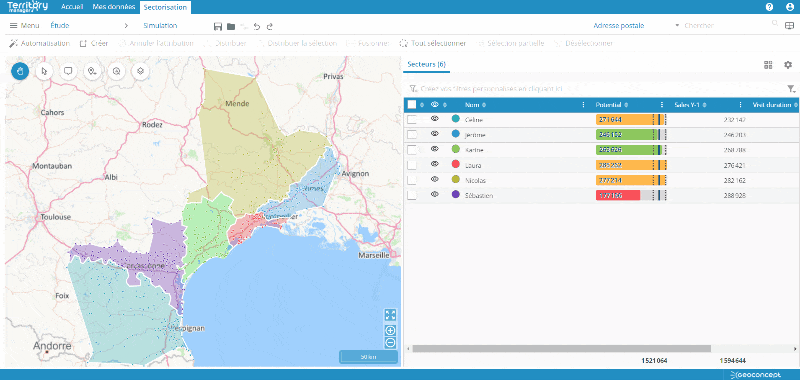Sort by the Nom column header

pos(476,105)
